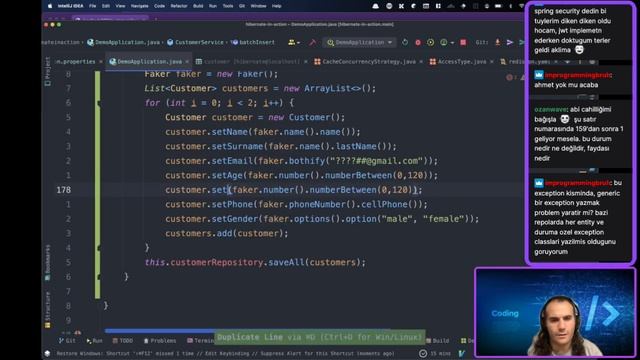Expand dropdown arrow next to Profiler icon
This screenshot has width=640, height=360.
click(x=452, y=43)
